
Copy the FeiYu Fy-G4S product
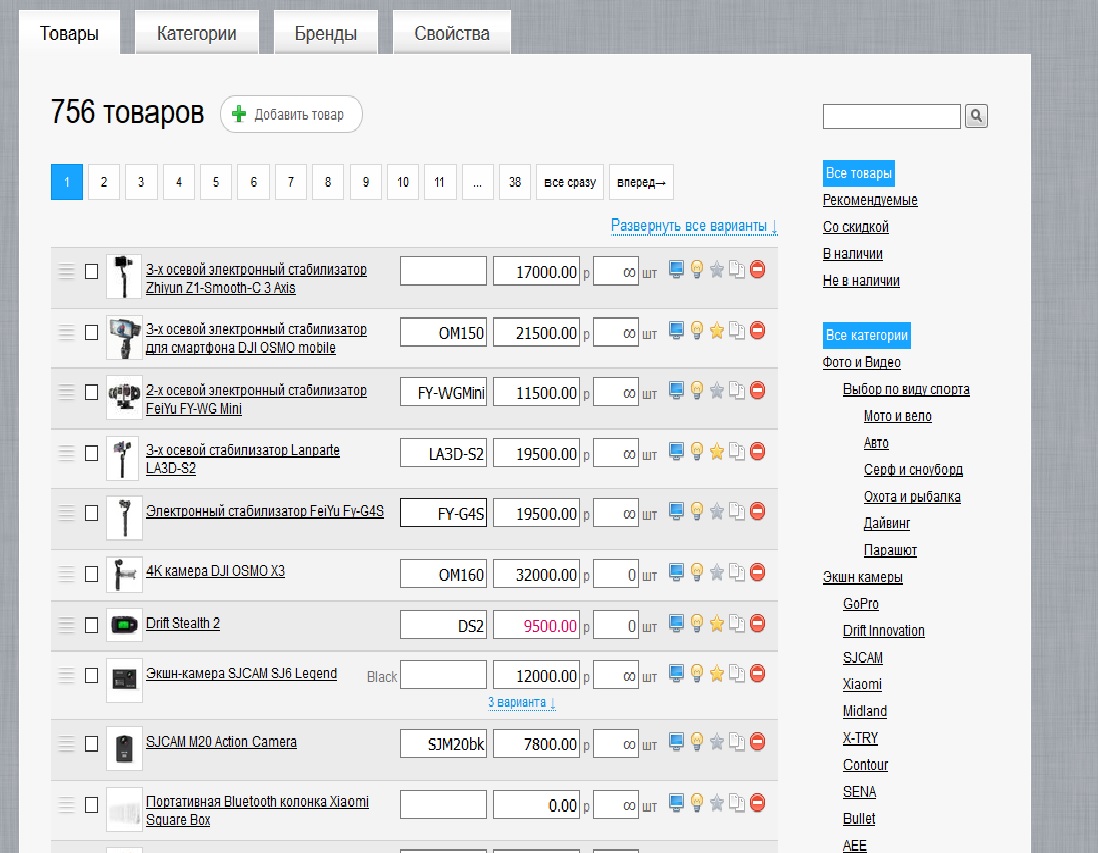[737, 511]
